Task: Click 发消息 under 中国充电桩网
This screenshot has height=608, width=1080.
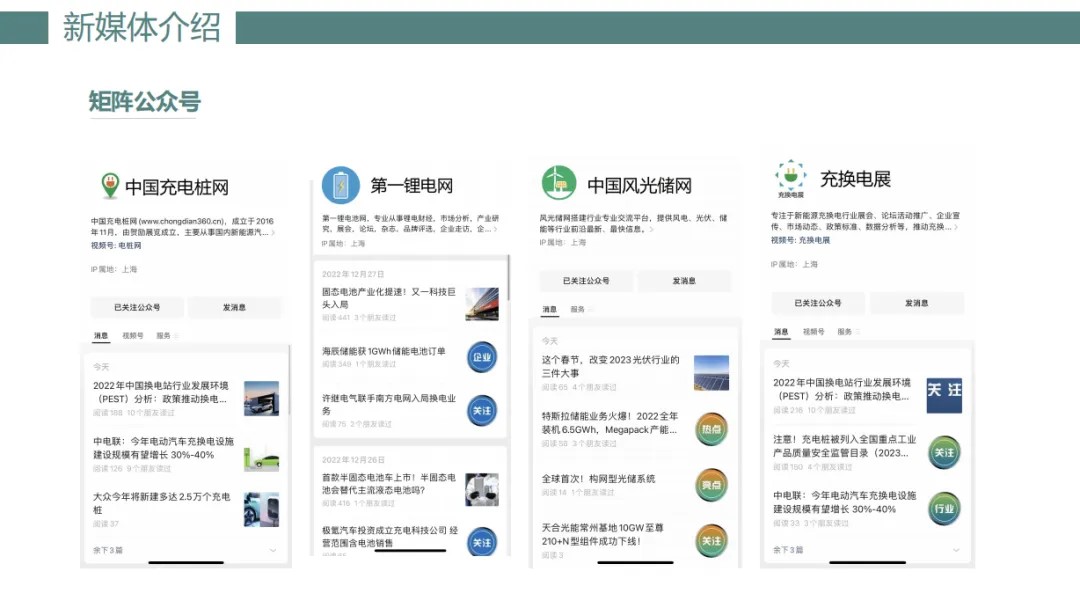Action: (x=234, y=307)
